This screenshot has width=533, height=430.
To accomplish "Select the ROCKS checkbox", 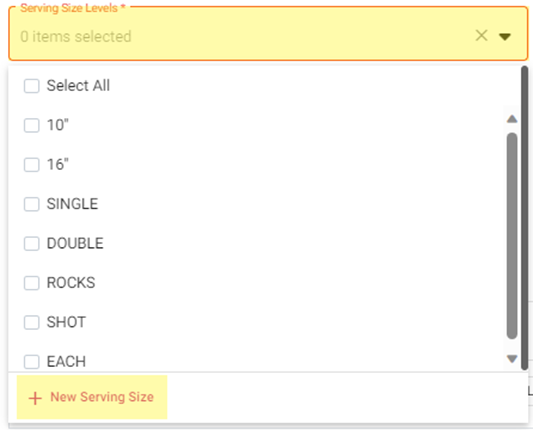I will 32,283.
